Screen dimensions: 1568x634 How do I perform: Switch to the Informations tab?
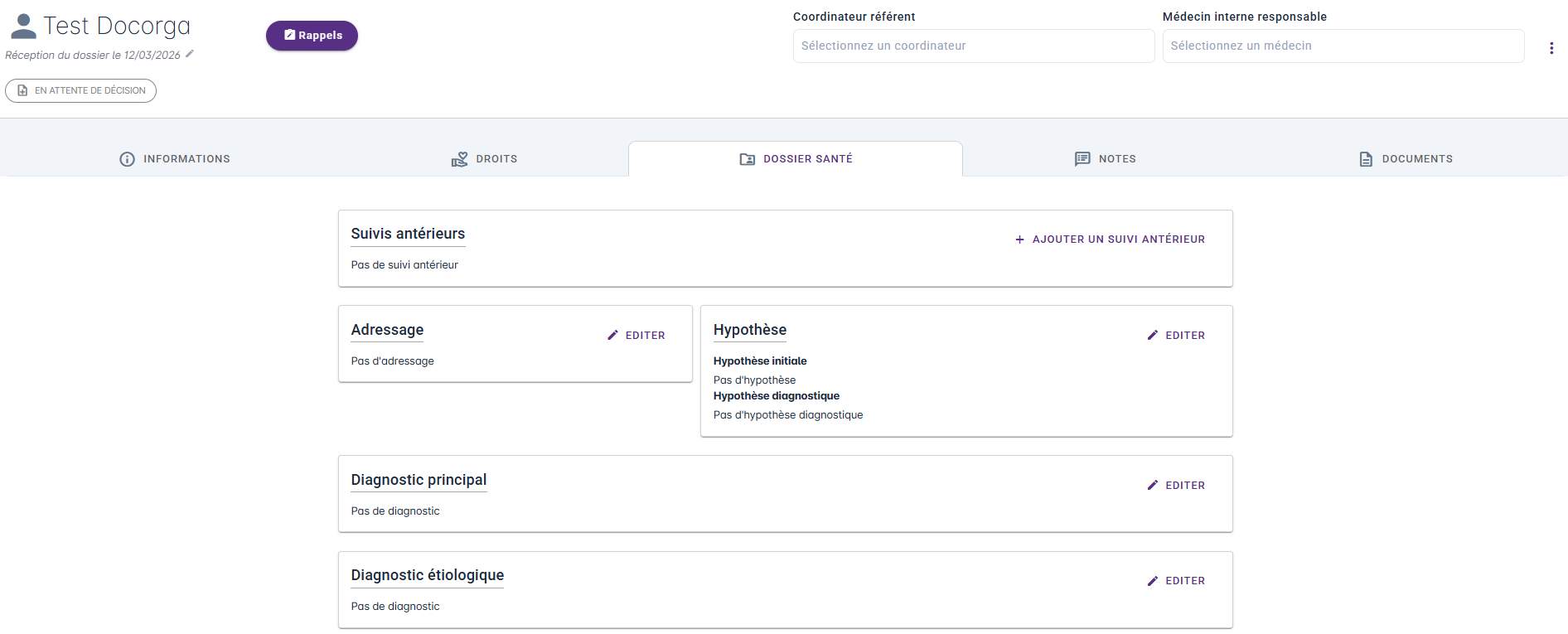(x=175, y=159)
